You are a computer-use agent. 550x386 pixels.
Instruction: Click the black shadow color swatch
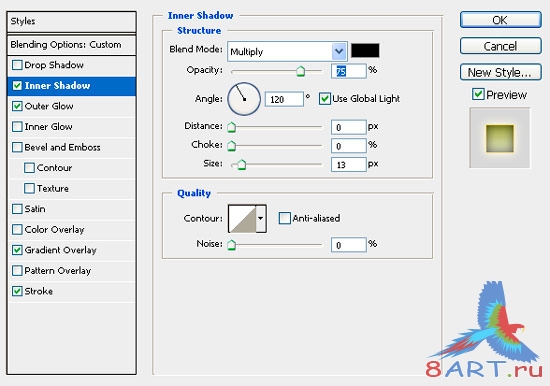pyautogui.click(x=365, y=51)
